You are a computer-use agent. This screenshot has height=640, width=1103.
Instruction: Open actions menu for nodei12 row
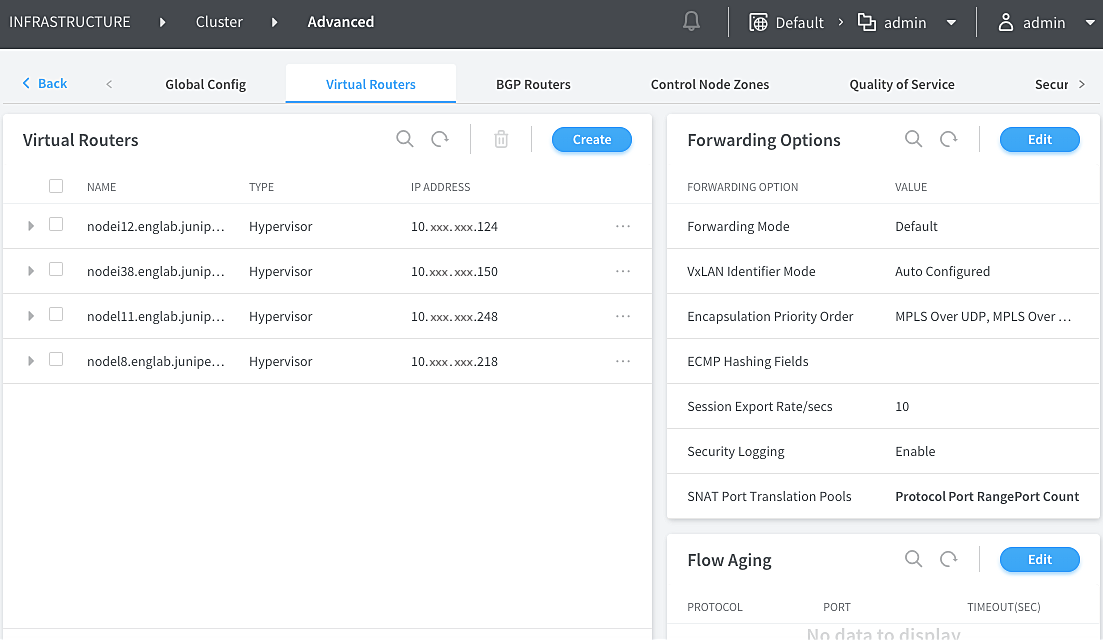click(623, 227)
